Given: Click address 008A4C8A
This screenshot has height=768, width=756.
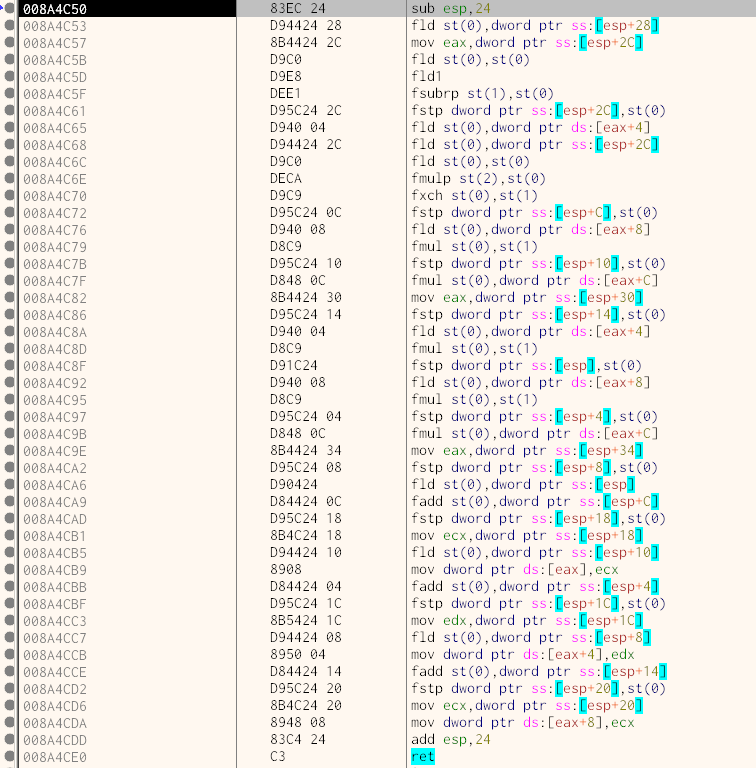Looking at the screenshot, I should click(x=55, y=332).
